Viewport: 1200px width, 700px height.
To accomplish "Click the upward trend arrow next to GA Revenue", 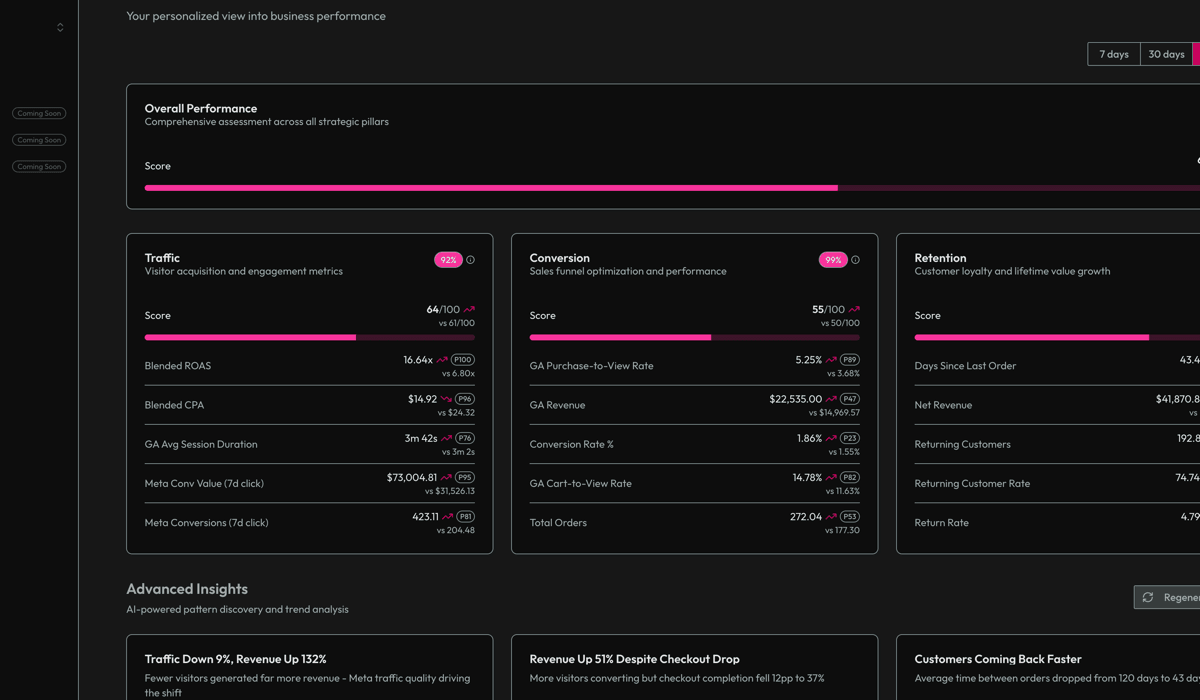I will [833, 398].
